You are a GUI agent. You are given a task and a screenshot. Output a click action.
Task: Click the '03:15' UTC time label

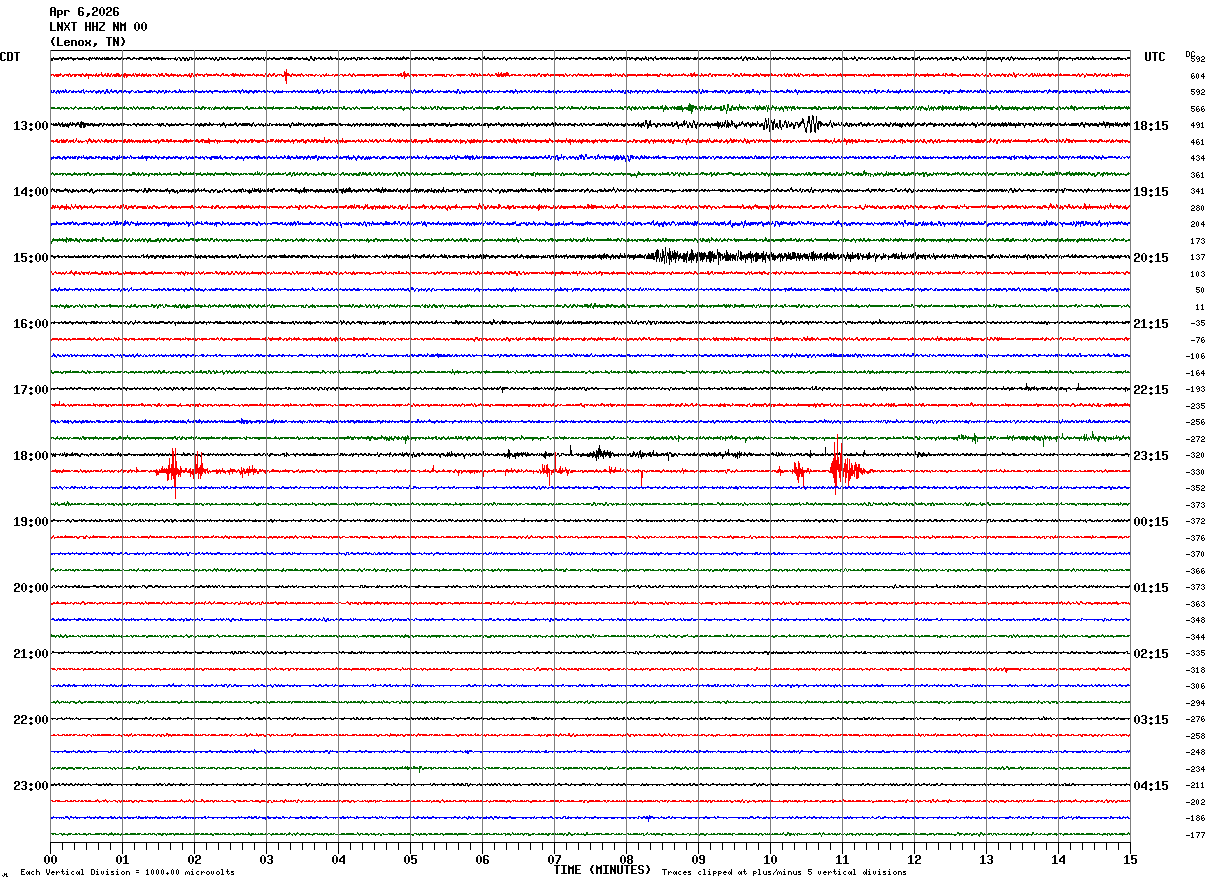1151,720
